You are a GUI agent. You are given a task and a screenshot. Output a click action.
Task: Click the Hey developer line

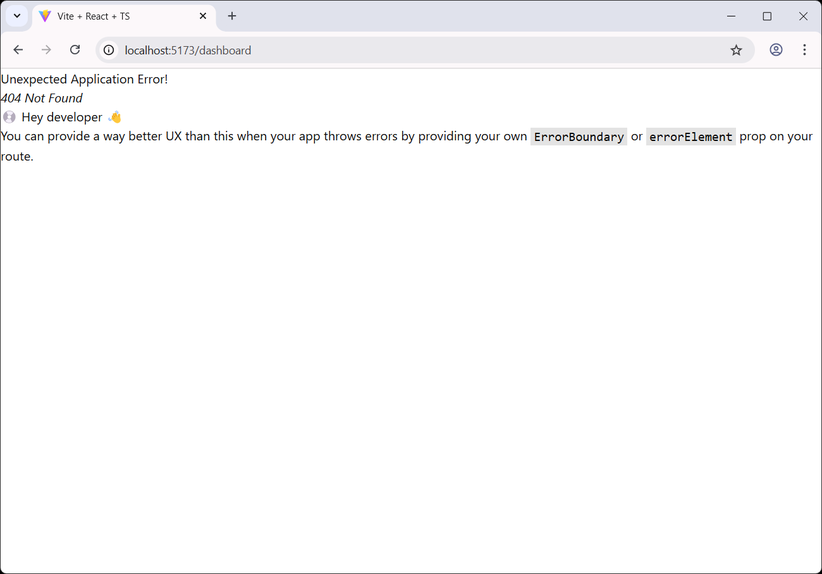coord(62,117)
